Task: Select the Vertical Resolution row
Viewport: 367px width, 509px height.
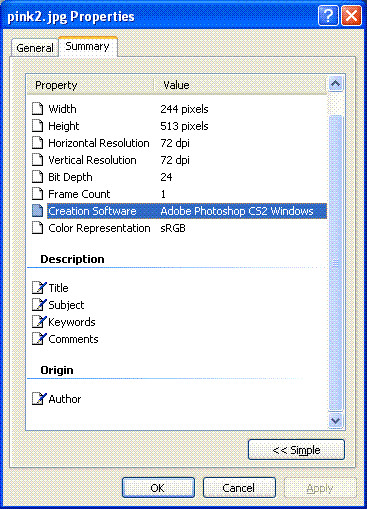Action: pos(177,160)
